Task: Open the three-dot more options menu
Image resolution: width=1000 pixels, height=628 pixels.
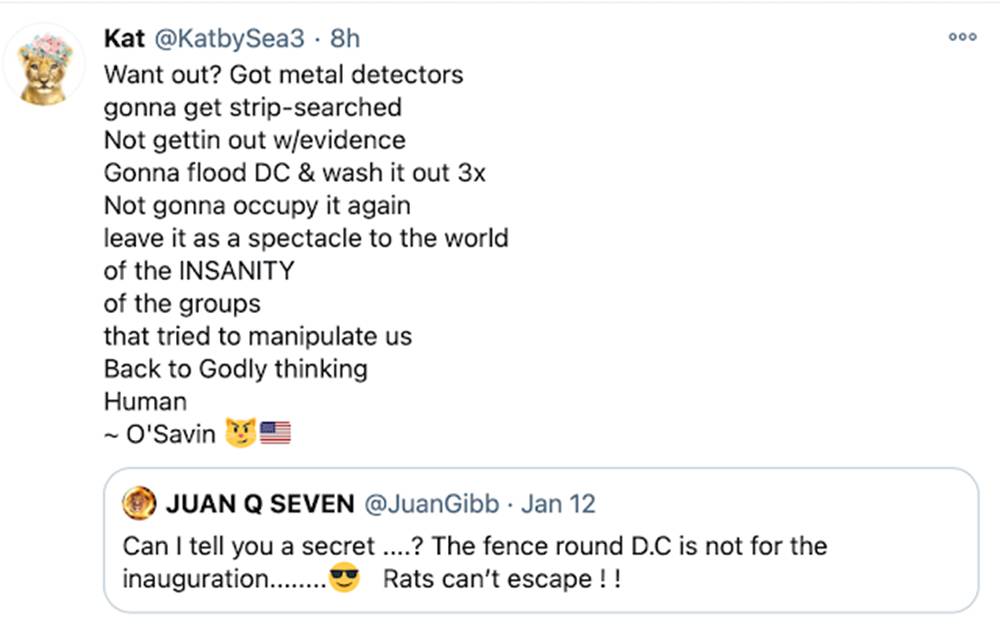Action: point(962,37)
